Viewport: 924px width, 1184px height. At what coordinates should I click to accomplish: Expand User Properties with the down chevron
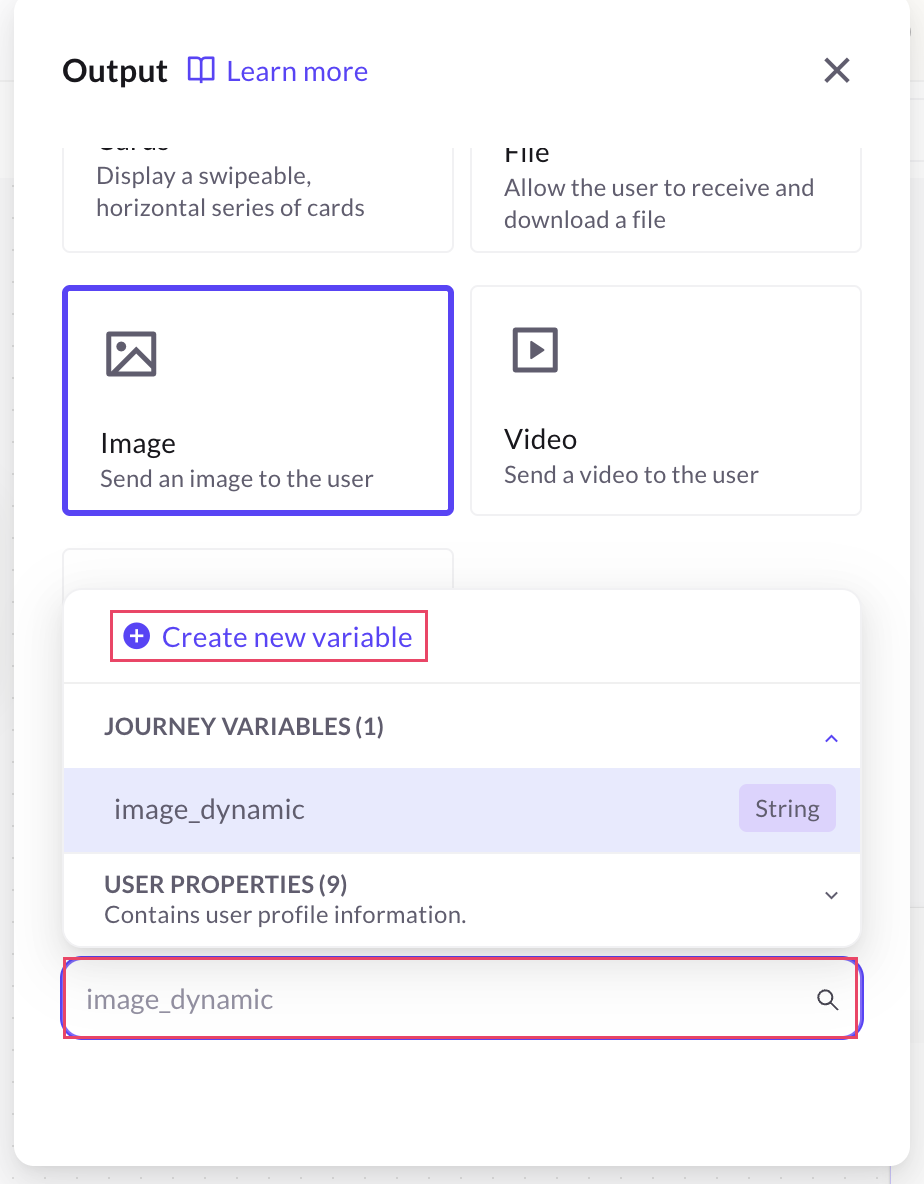pos(830,896)
